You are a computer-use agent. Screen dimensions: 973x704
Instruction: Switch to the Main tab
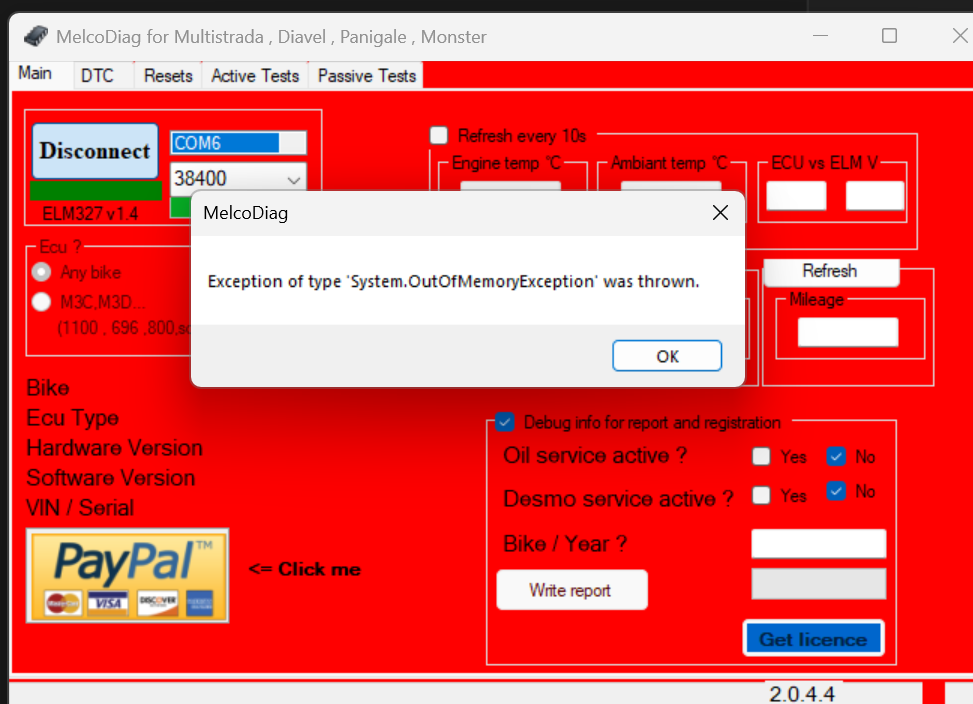tap(35, 73)
